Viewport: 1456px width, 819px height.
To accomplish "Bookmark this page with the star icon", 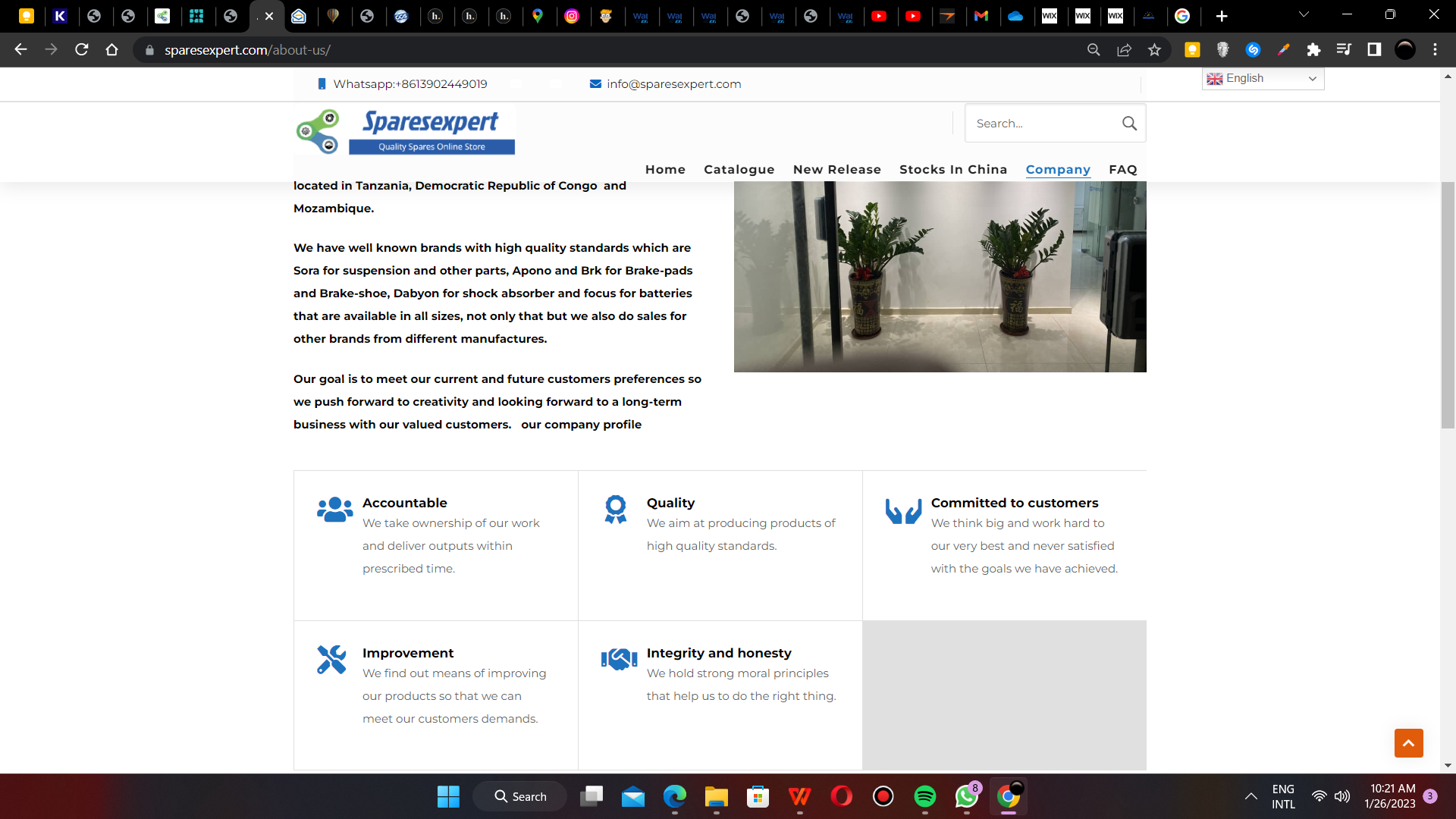I will click(1154, 50).
